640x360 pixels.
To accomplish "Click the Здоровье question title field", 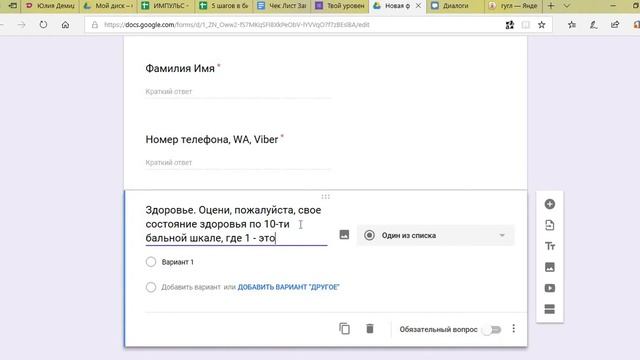I will [x=236, y=224].
